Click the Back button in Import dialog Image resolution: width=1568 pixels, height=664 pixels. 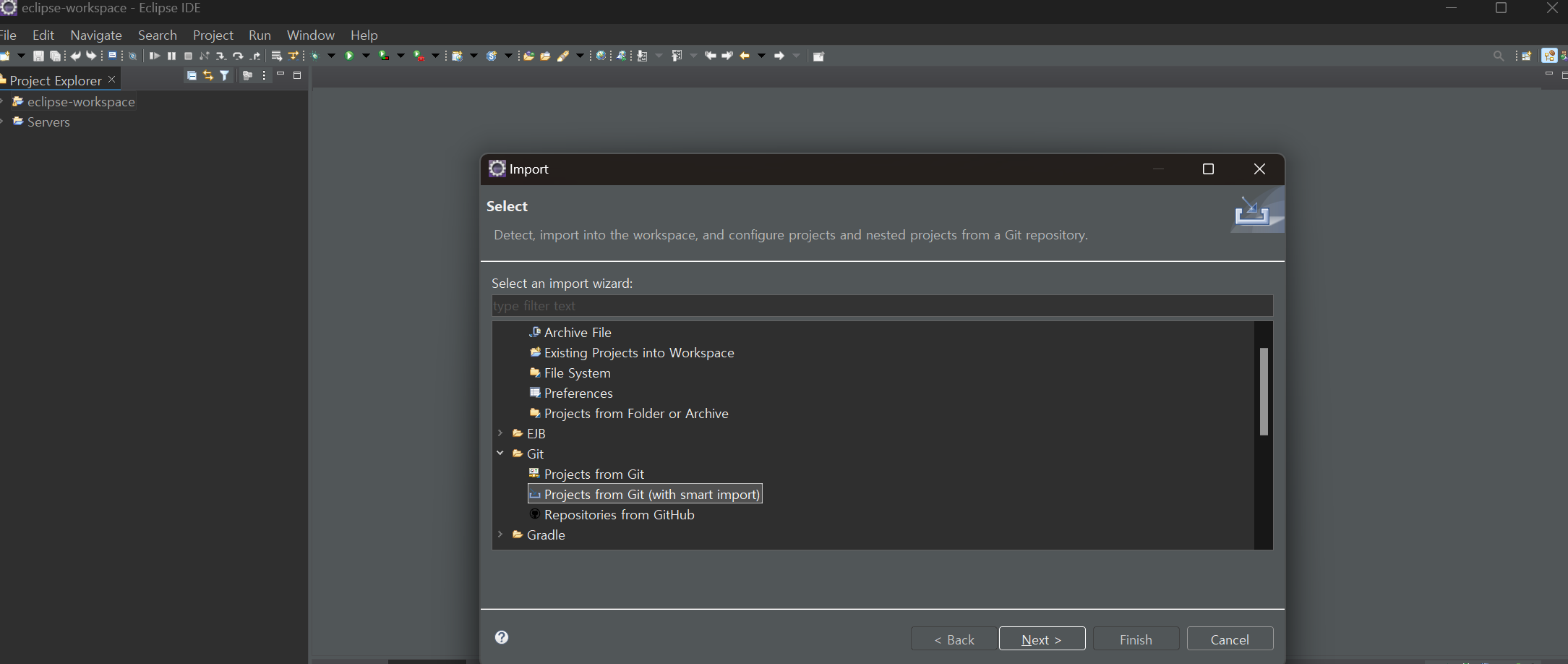point(954,639)
